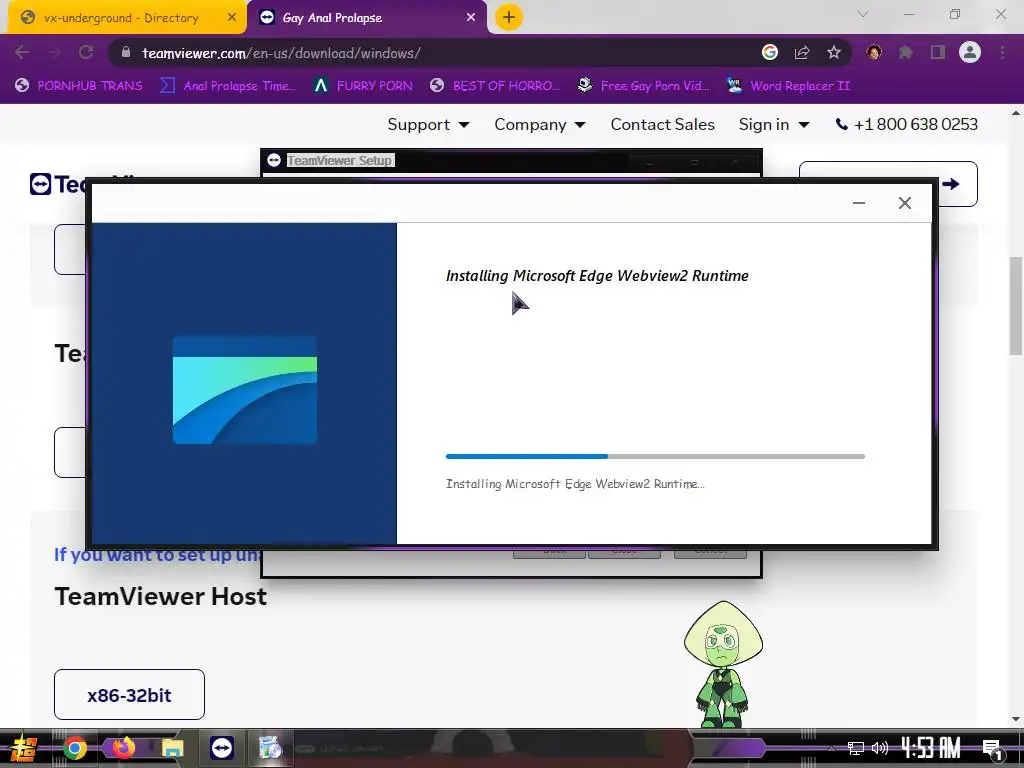Screen dimensions: 1024x768
Task: Open the share page icon
Action: coord(802,52)
